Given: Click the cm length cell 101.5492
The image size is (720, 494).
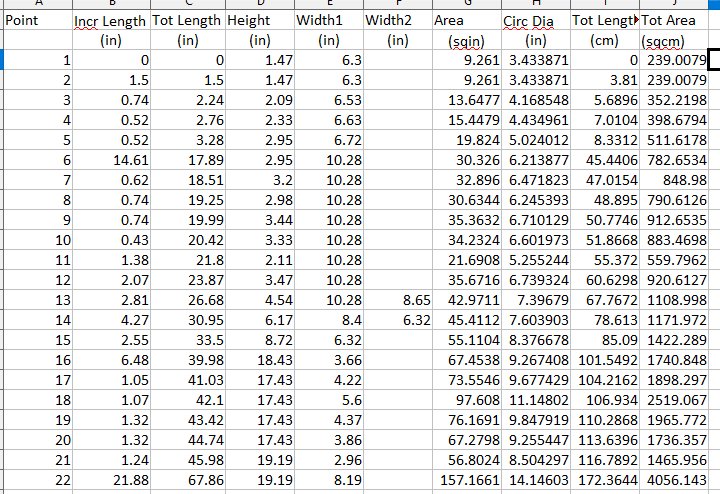Looking at the screenshot, I should (x=605, y=360).
